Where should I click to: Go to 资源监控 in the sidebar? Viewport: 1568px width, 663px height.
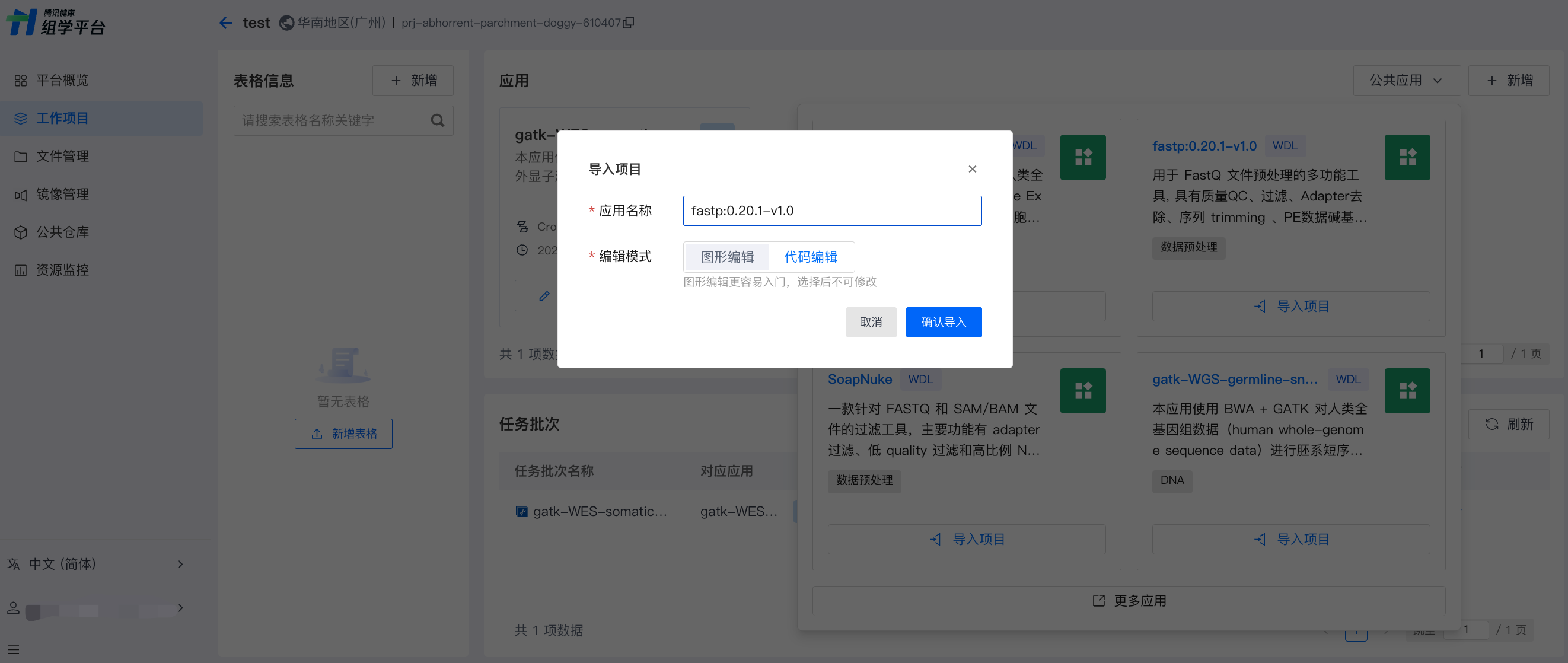click(62, 270)
